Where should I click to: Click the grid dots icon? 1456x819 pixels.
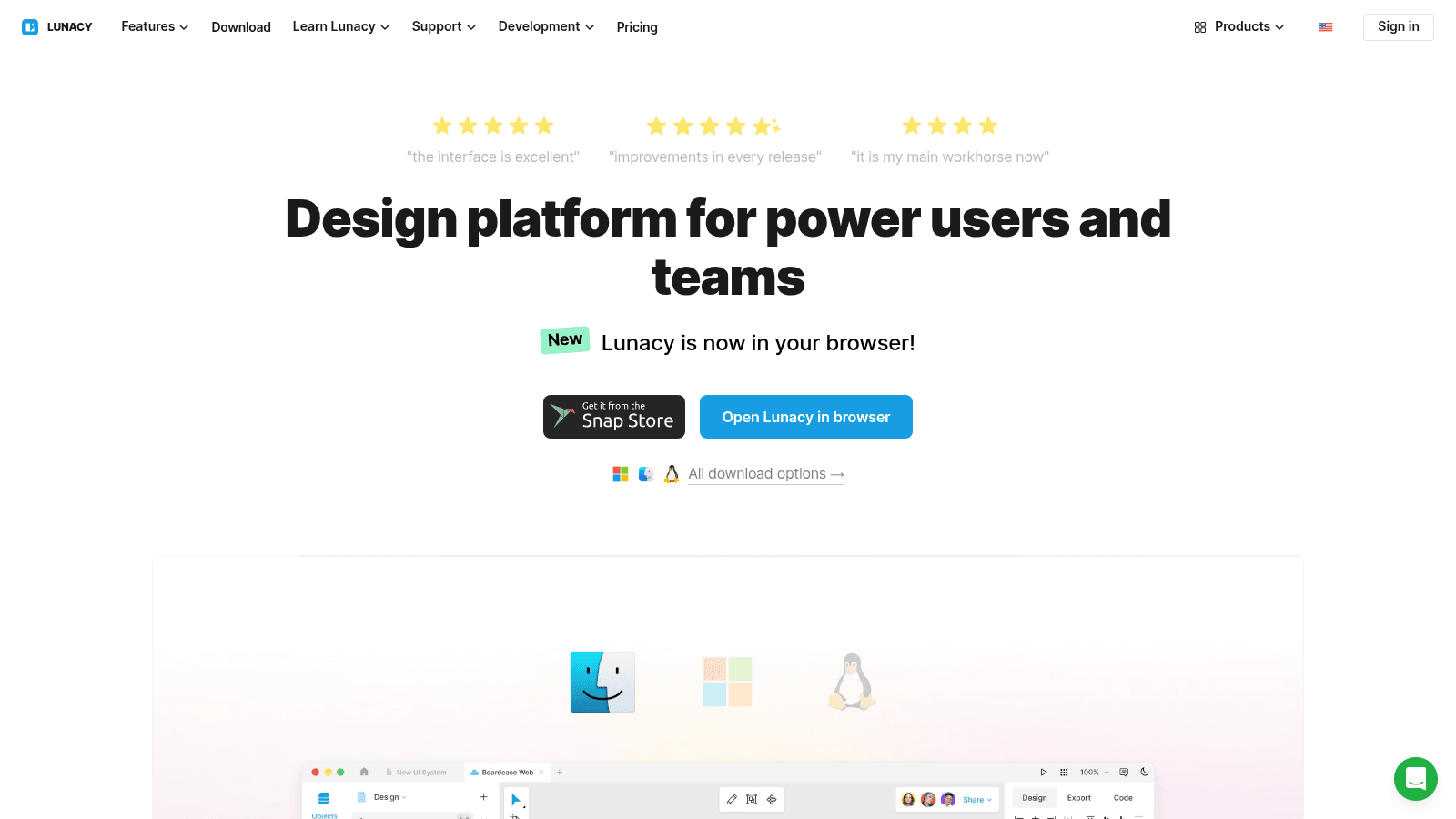tap(1064, 772)
